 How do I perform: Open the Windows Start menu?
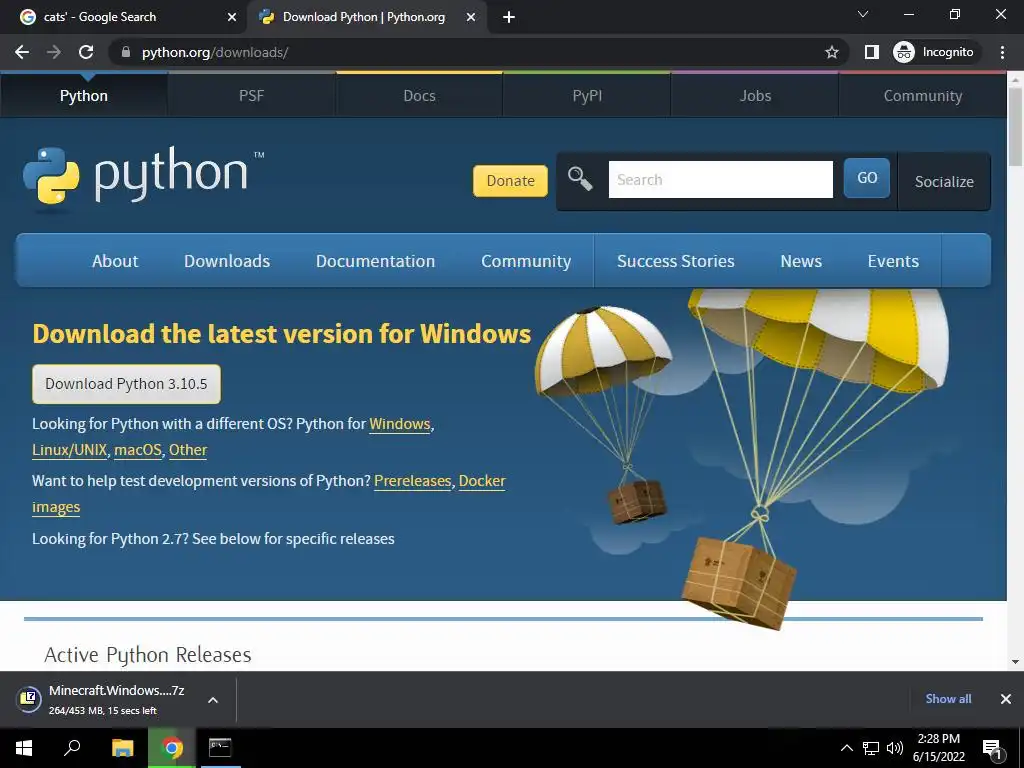pyautogui.click(x=24, y=748)
